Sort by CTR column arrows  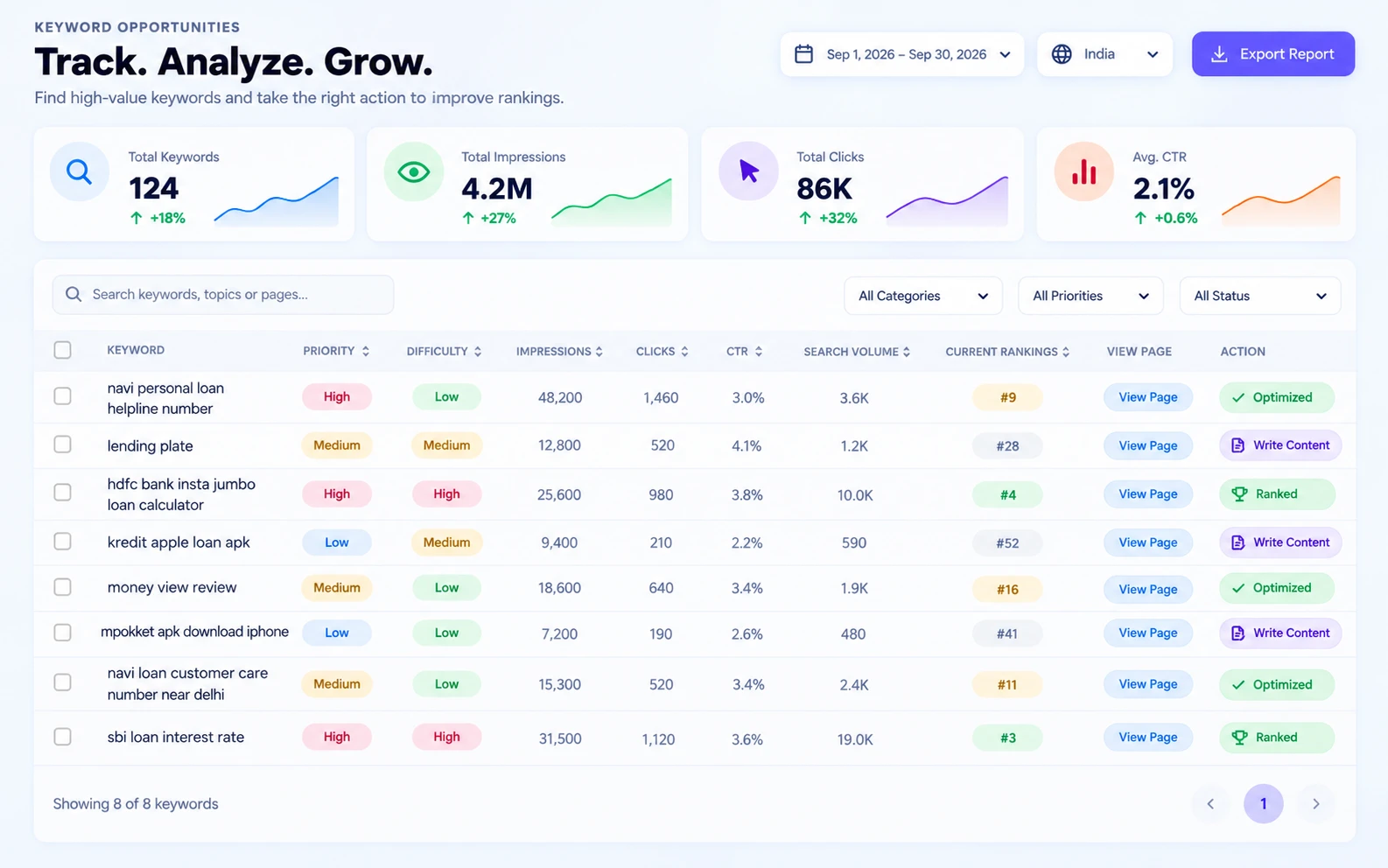[x=759, y=352]
